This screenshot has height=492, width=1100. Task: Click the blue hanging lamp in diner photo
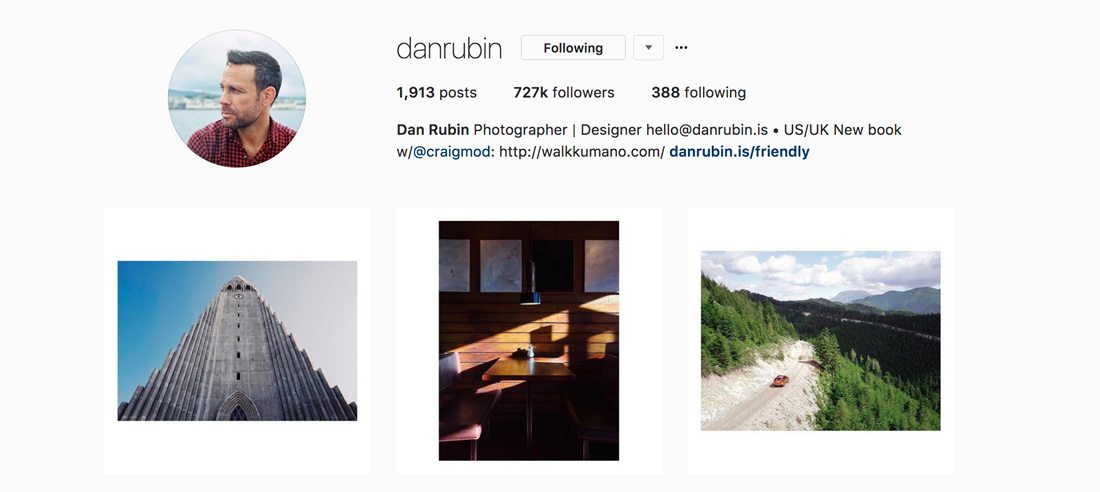pyautogui.click(x=530, y=298)
